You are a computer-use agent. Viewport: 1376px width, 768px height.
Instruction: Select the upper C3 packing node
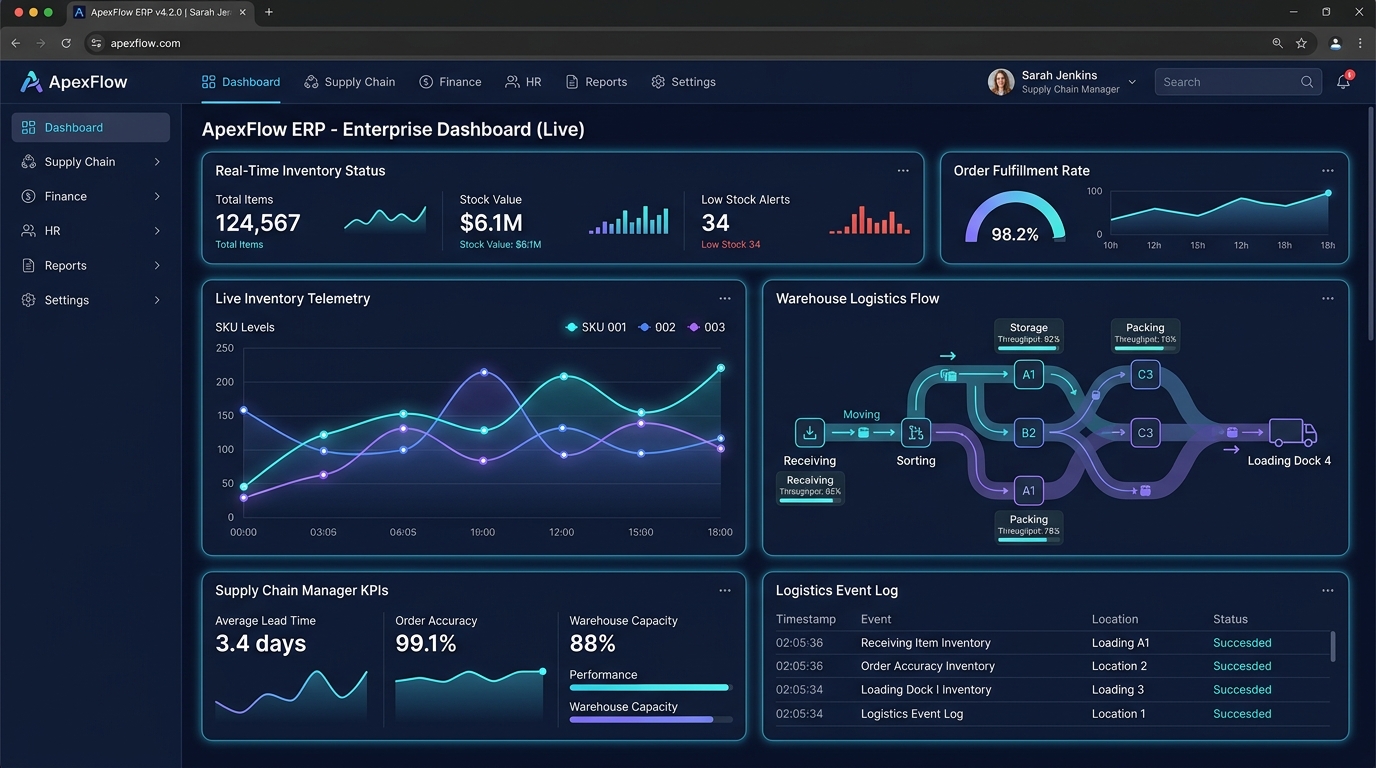(1145, 375)
